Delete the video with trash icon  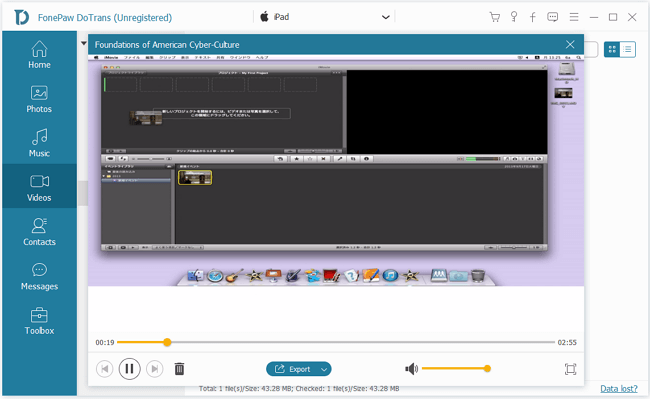tap(179, 369)
